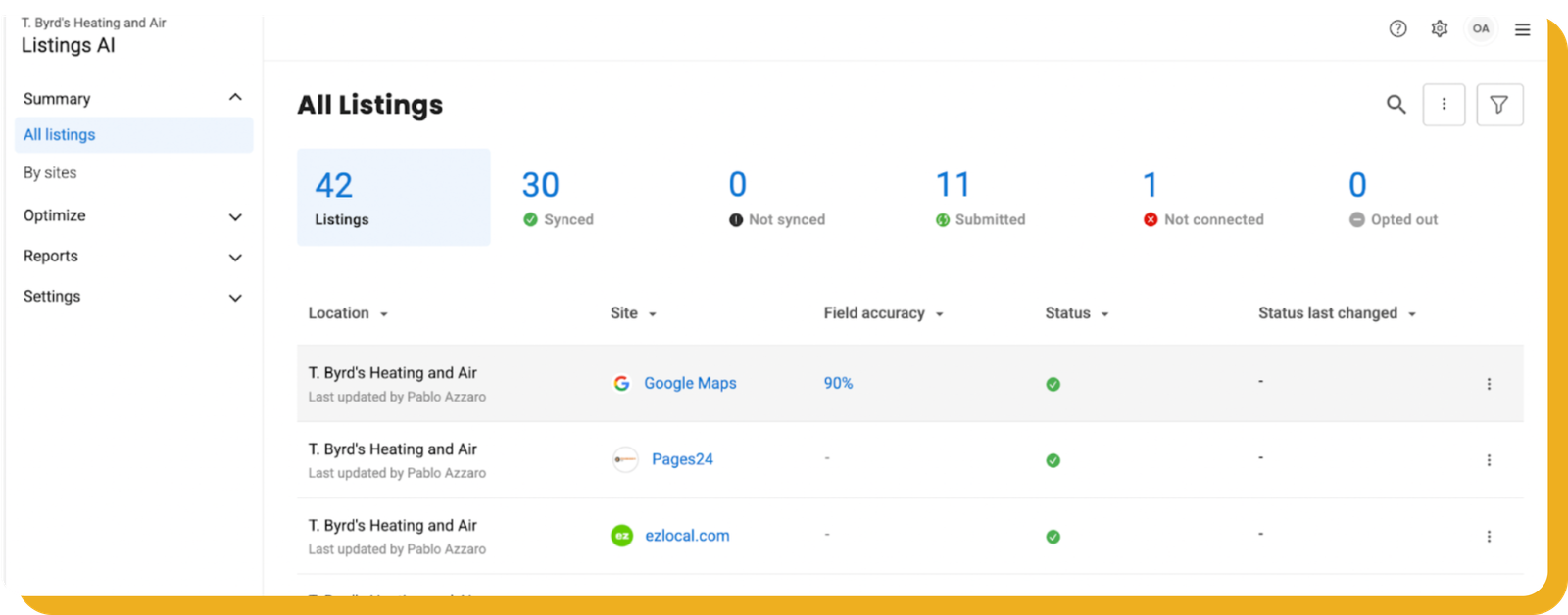Expand the Reports sidebar section
Image resolution: width=1568 pixels, height=615 pixels.
click(235, 258)
